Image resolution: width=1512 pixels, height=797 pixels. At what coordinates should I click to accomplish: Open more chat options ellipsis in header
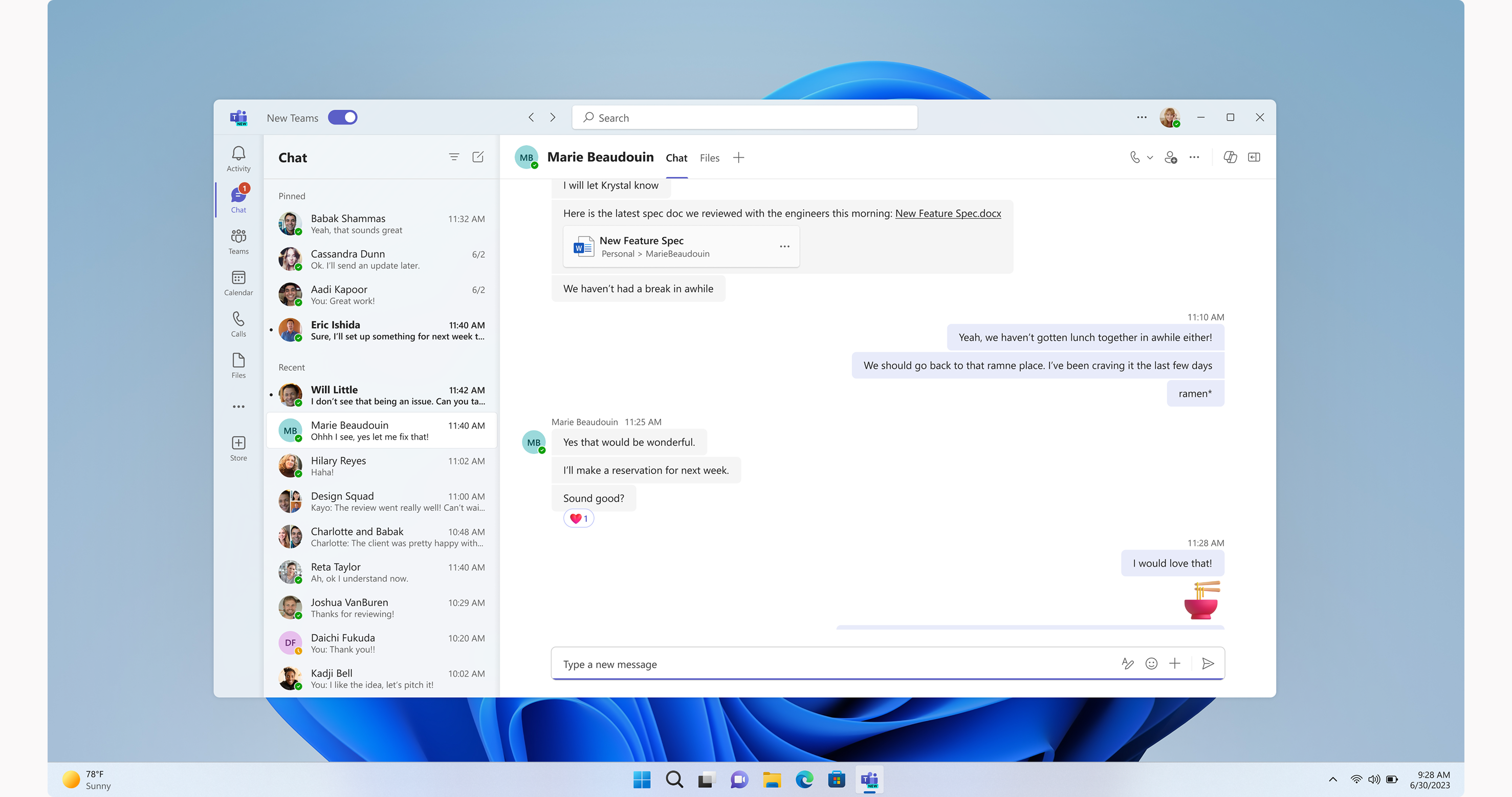click(x=1194, y=157)
